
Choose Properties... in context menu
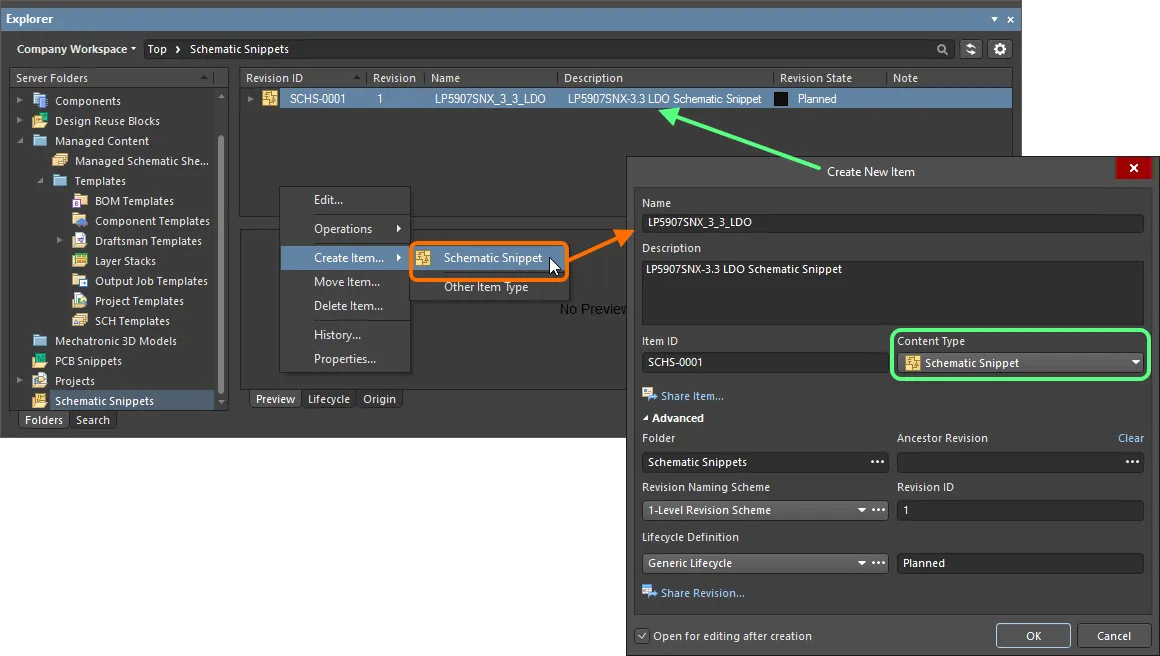(x=345, y=359)
